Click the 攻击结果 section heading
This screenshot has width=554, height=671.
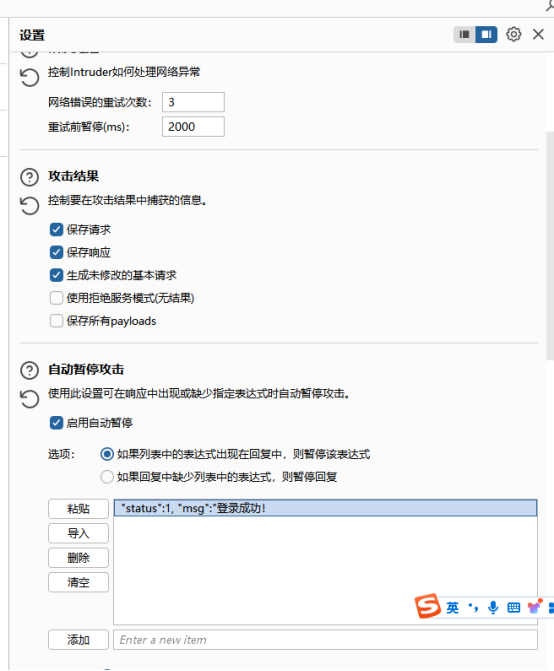74,176
